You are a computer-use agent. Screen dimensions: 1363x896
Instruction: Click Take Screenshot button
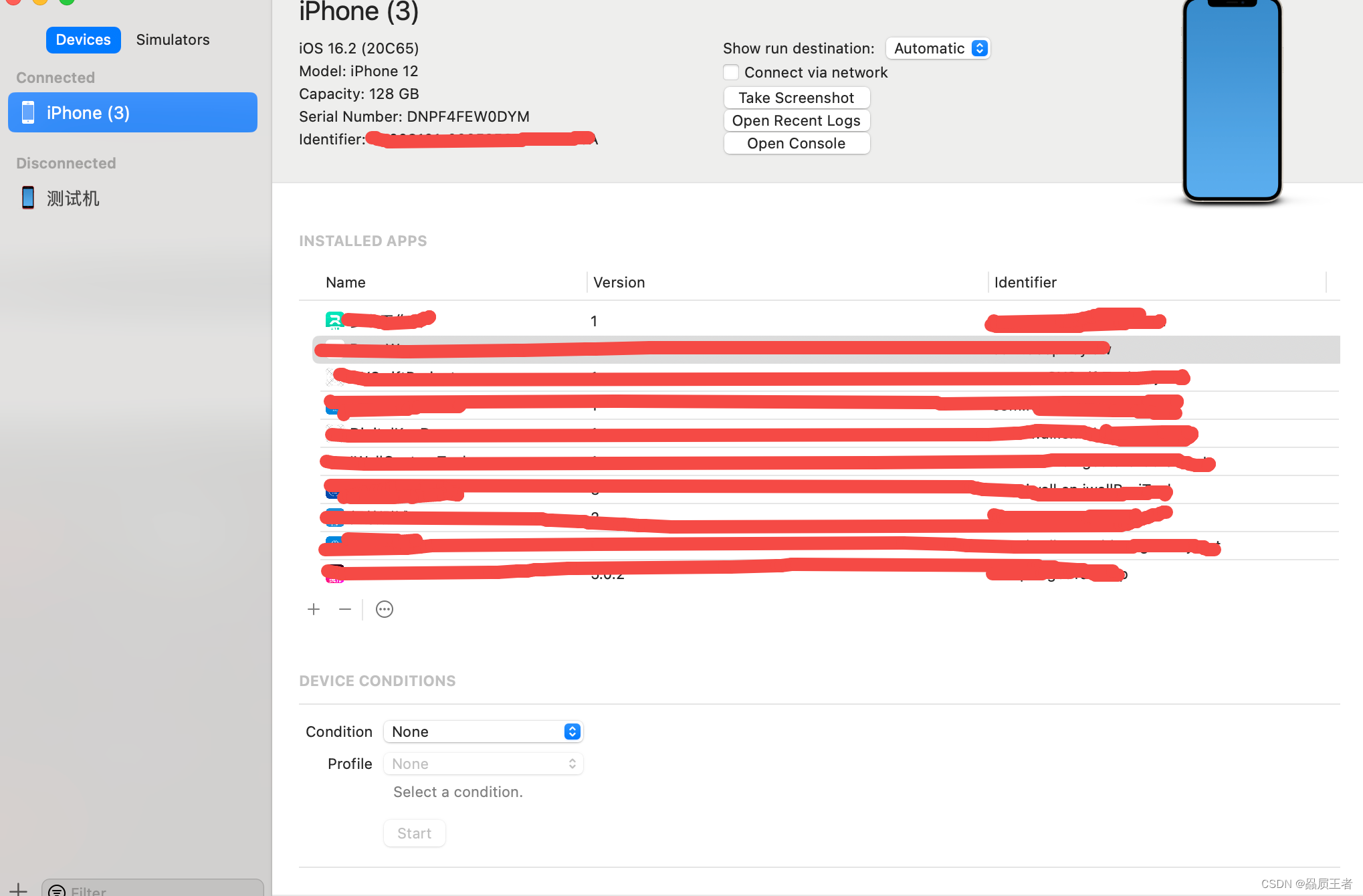(x=797, y=98)
